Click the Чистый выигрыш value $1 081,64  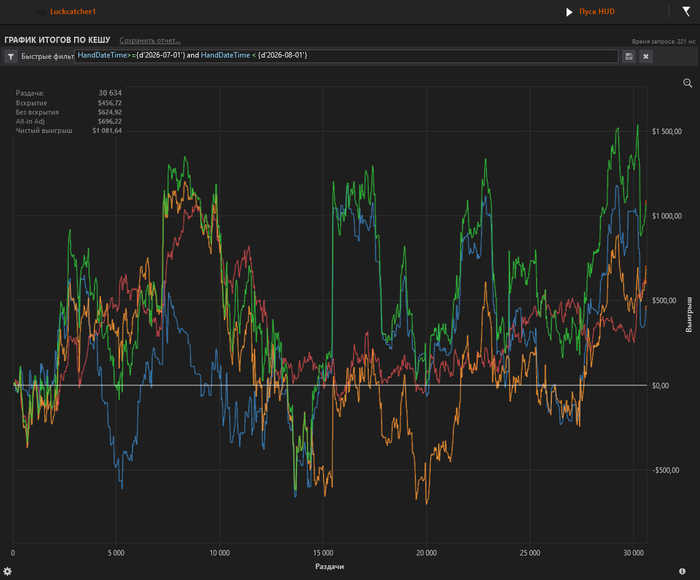click(107, 131)
